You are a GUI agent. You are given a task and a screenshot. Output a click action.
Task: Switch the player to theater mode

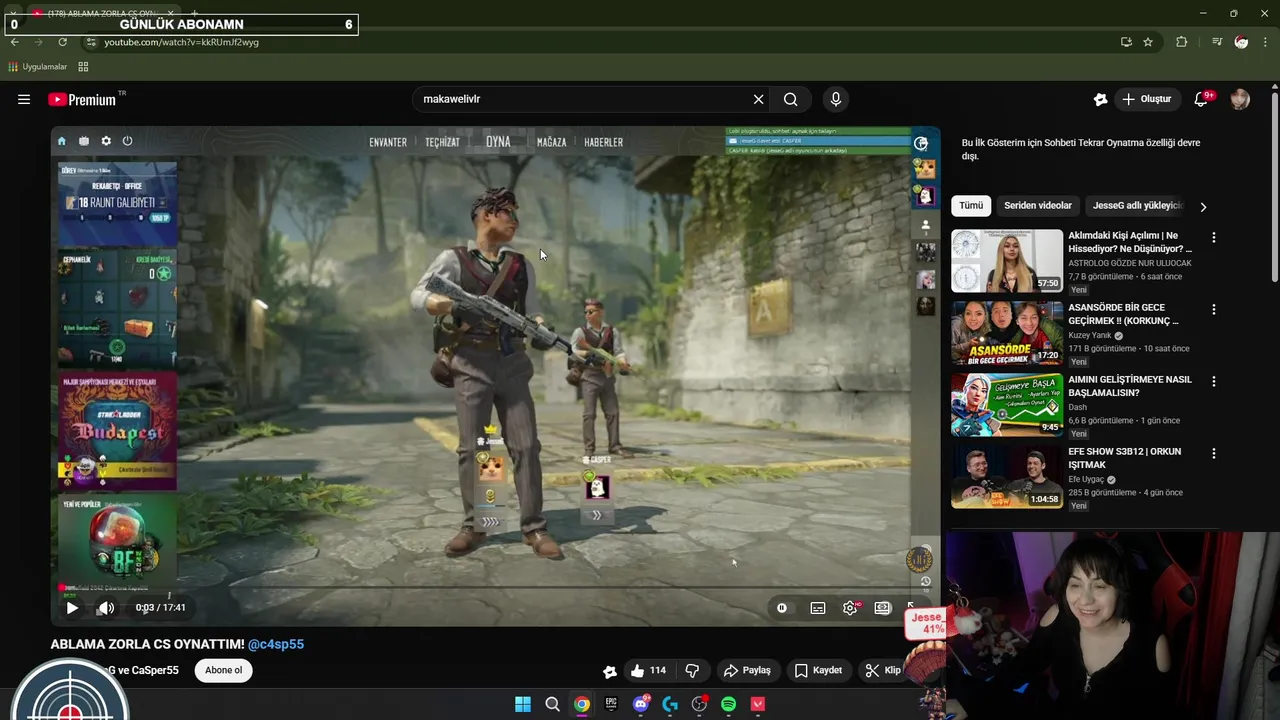point(882,607)
